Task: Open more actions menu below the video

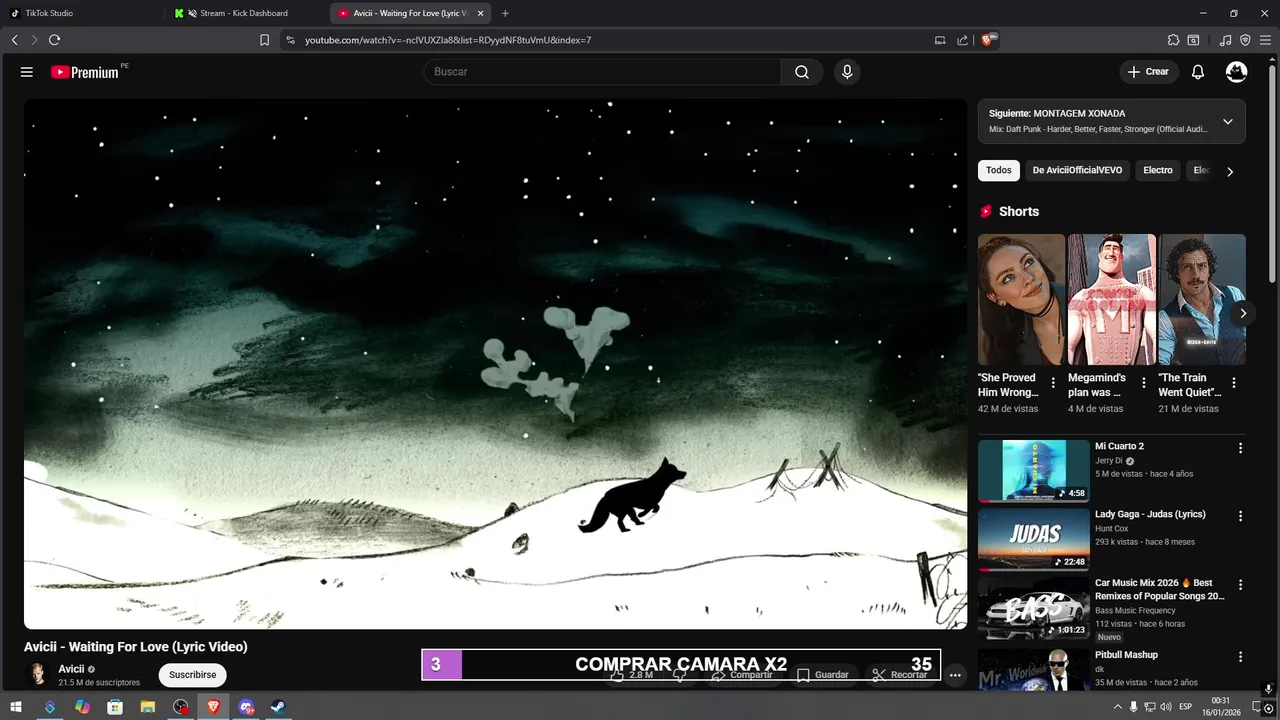Action: (x=955, y=675)
